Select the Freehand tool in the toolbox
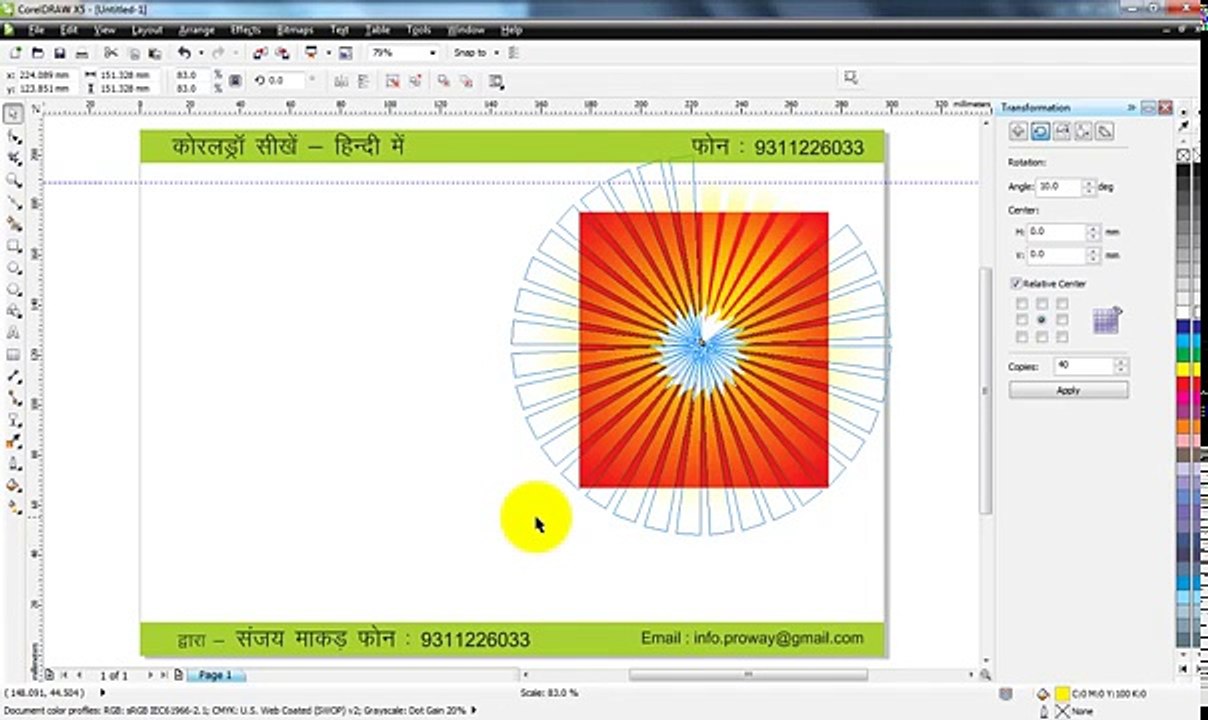This screenshot has width=1208, height=720. (14, 202)
